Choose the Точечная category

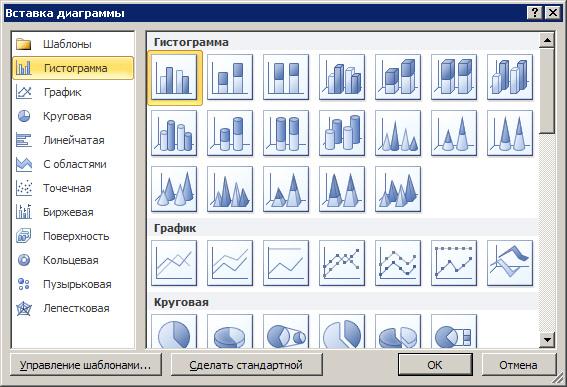(x=73, y=188)
